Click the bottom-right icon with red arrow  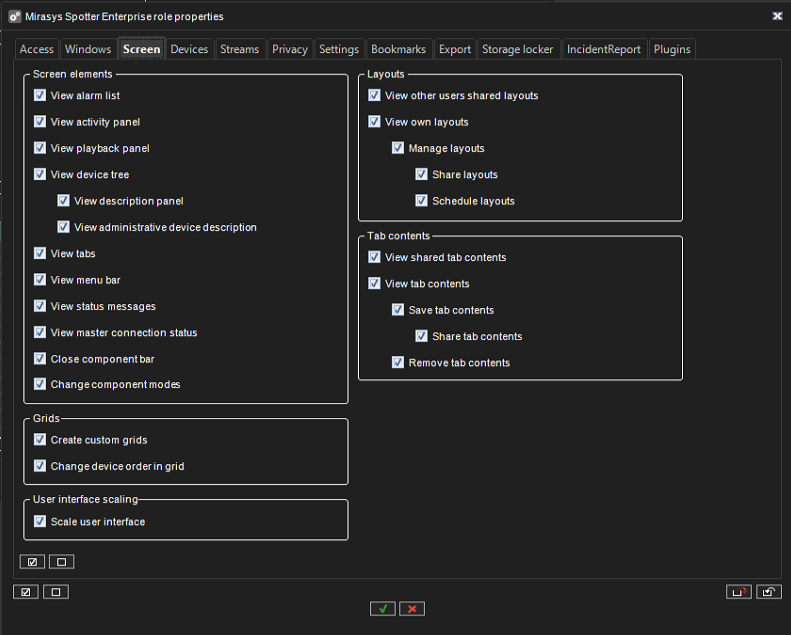tap(738, 592)
